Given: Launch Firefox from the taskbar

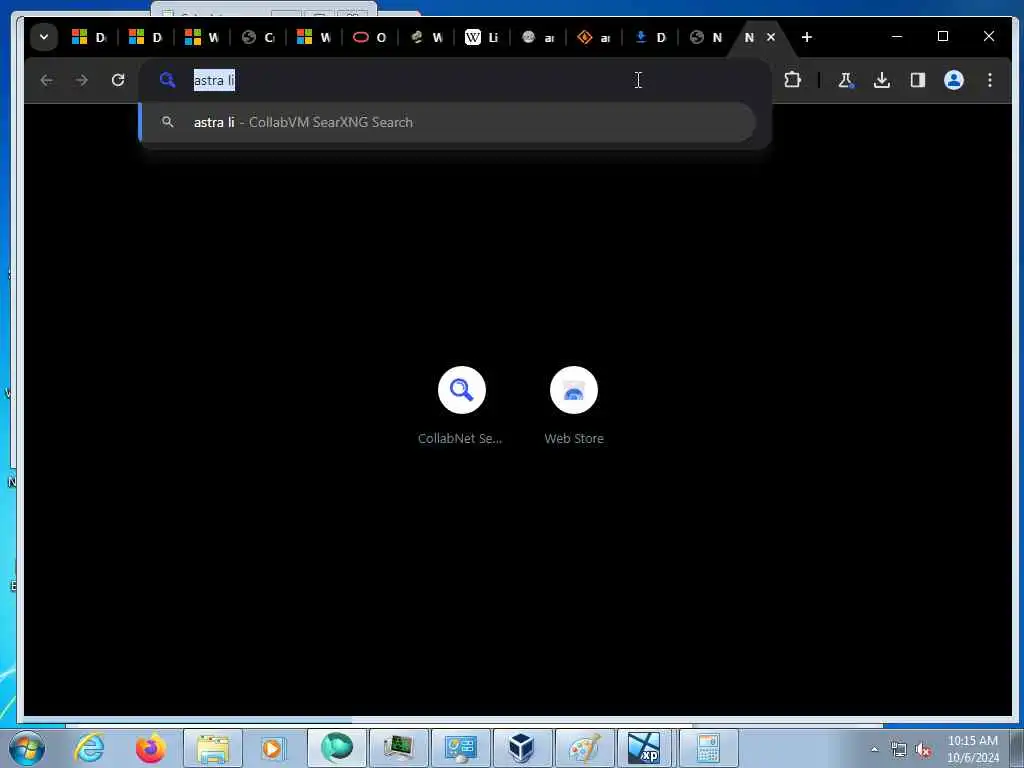Looking at the screenshot, I should point(151,748).
